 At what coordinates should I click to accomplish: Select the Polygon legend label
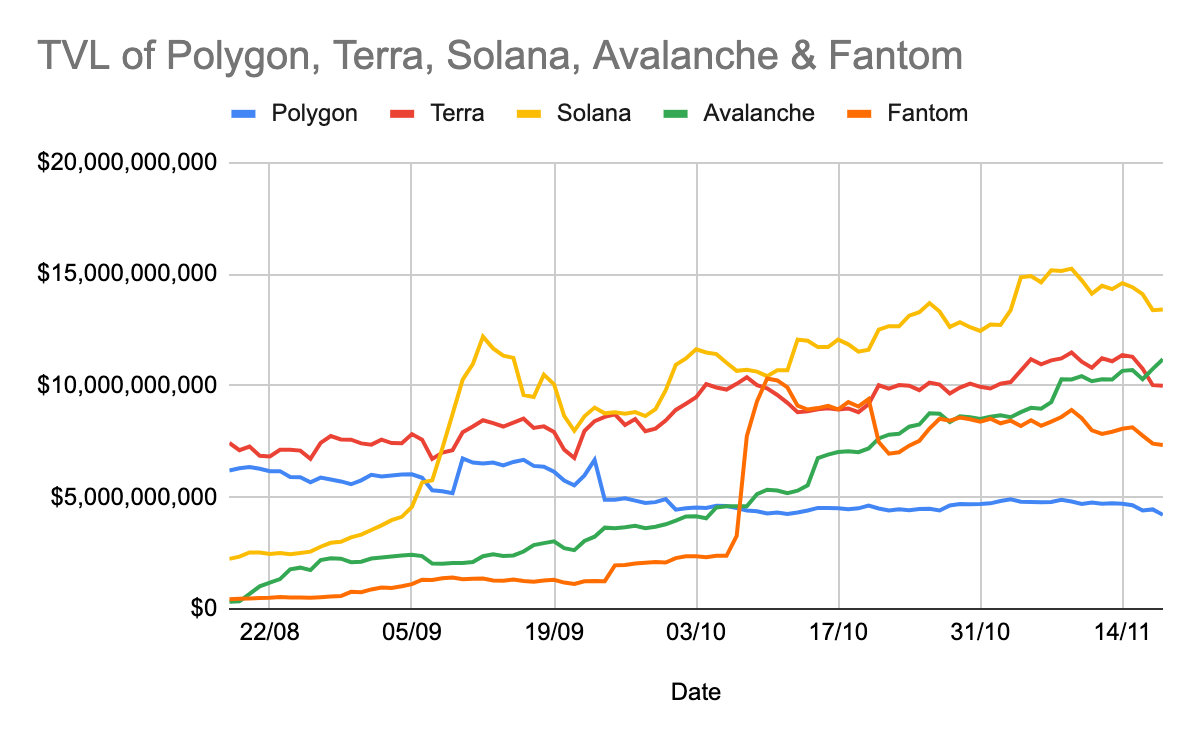click(314, 113)
